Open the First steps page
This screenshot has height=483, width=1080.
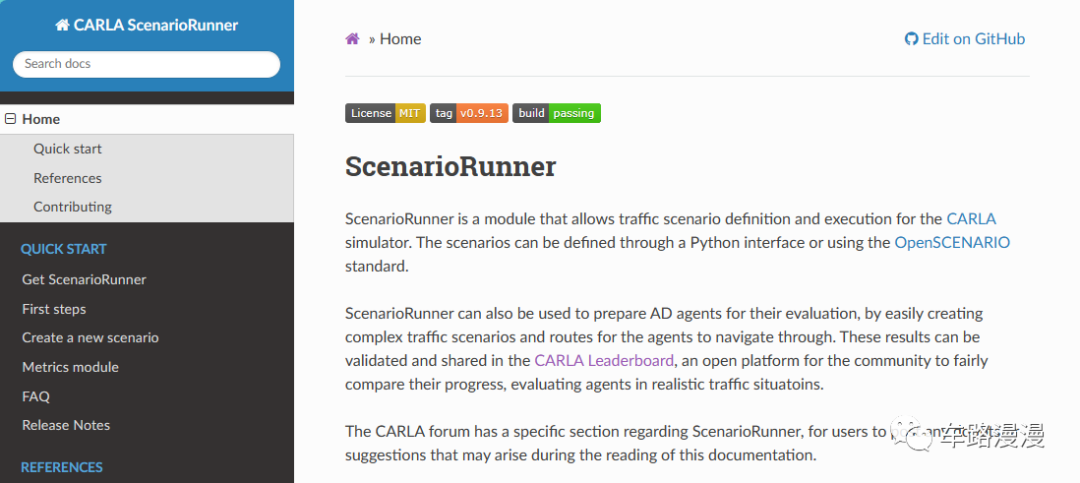click(54, 309)
